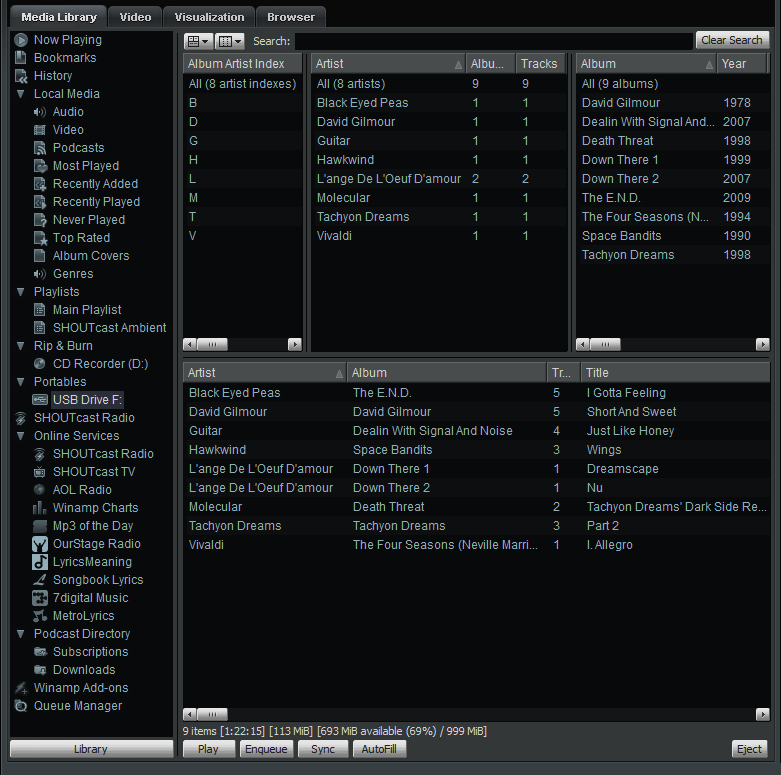Click the 7digital Music icon

point(39,598)
